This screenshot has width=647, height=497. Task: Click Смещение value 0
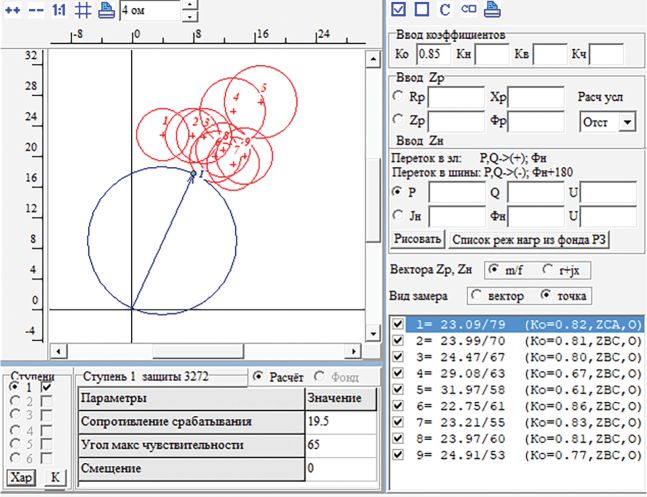(340, 469)
